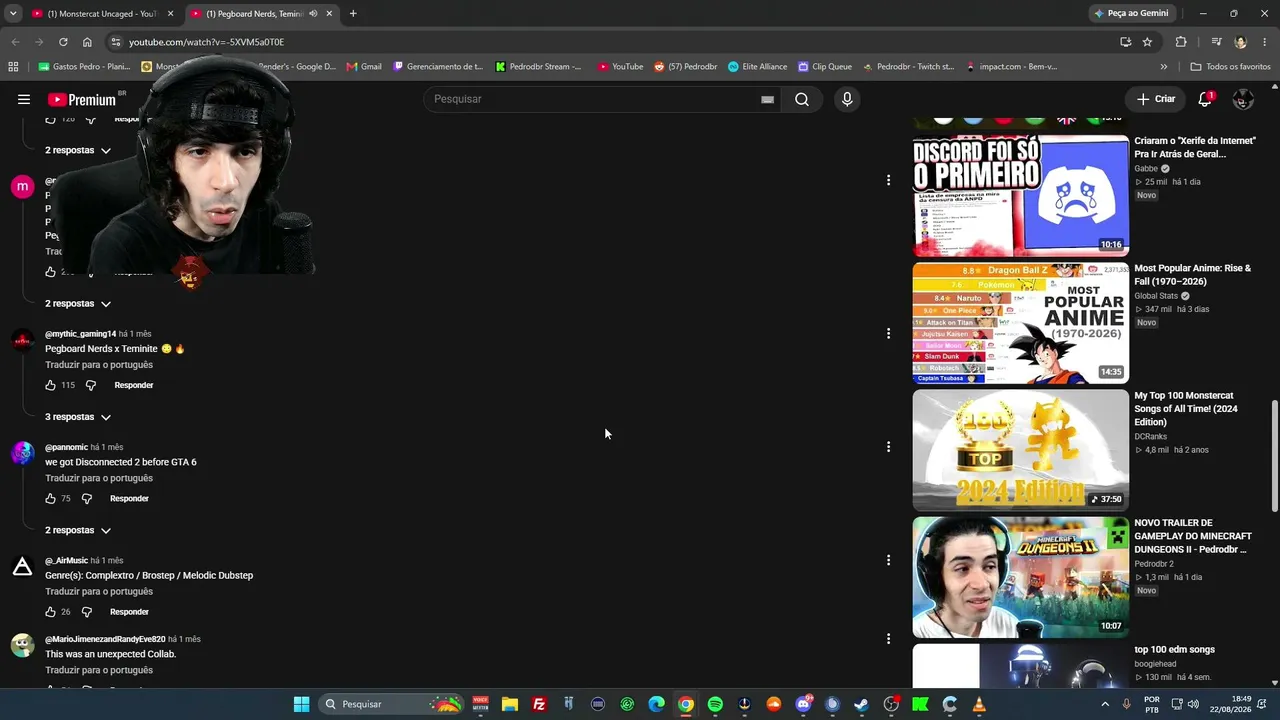Open the on-screen keyboard in search box
This screenshot has width=1280, height=720.
(x=767, y=100)
